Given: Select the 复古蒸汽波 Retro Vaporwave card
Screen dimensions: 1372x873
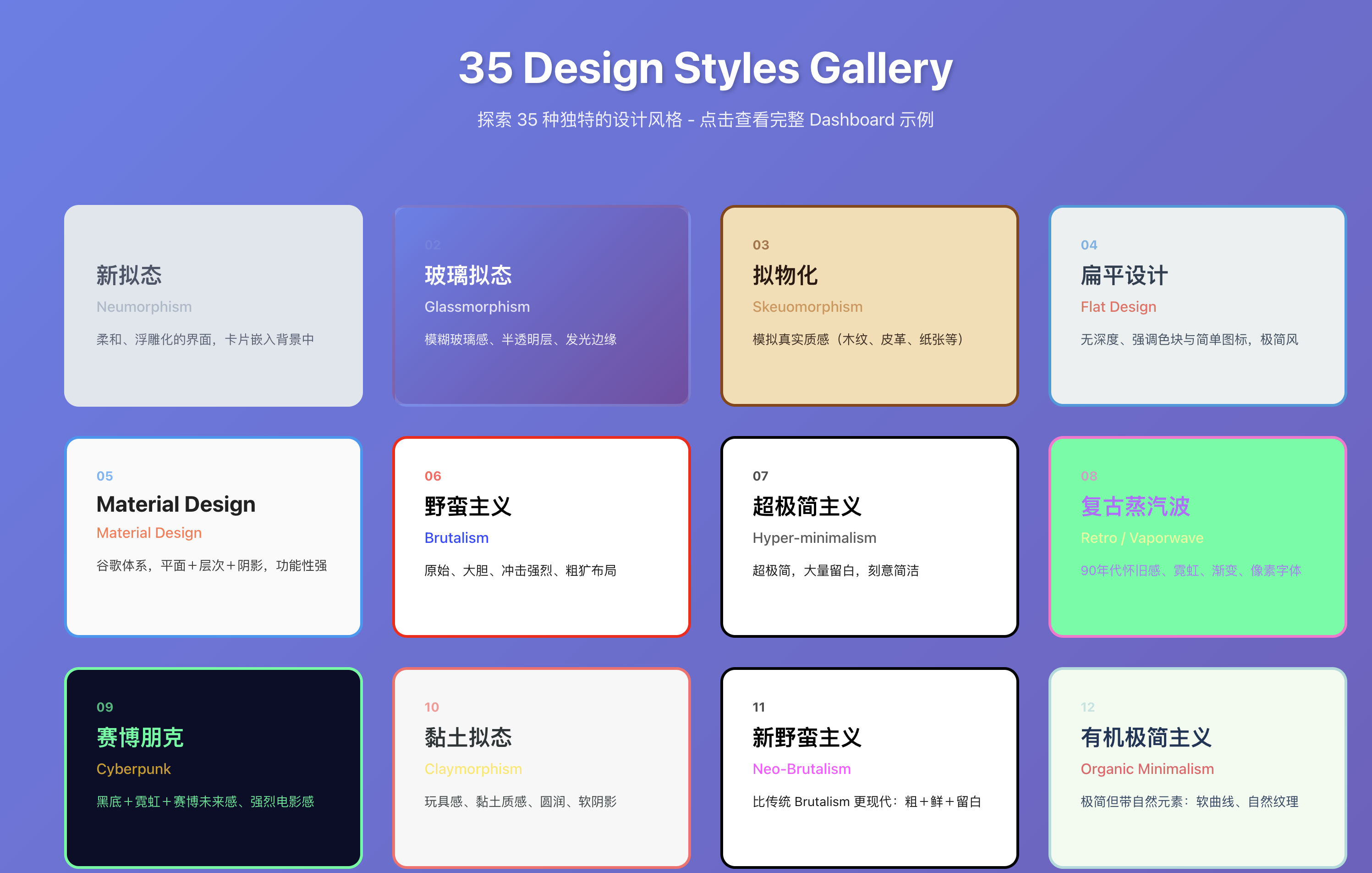Looking at the screenshot, I should coord(1196,536).
